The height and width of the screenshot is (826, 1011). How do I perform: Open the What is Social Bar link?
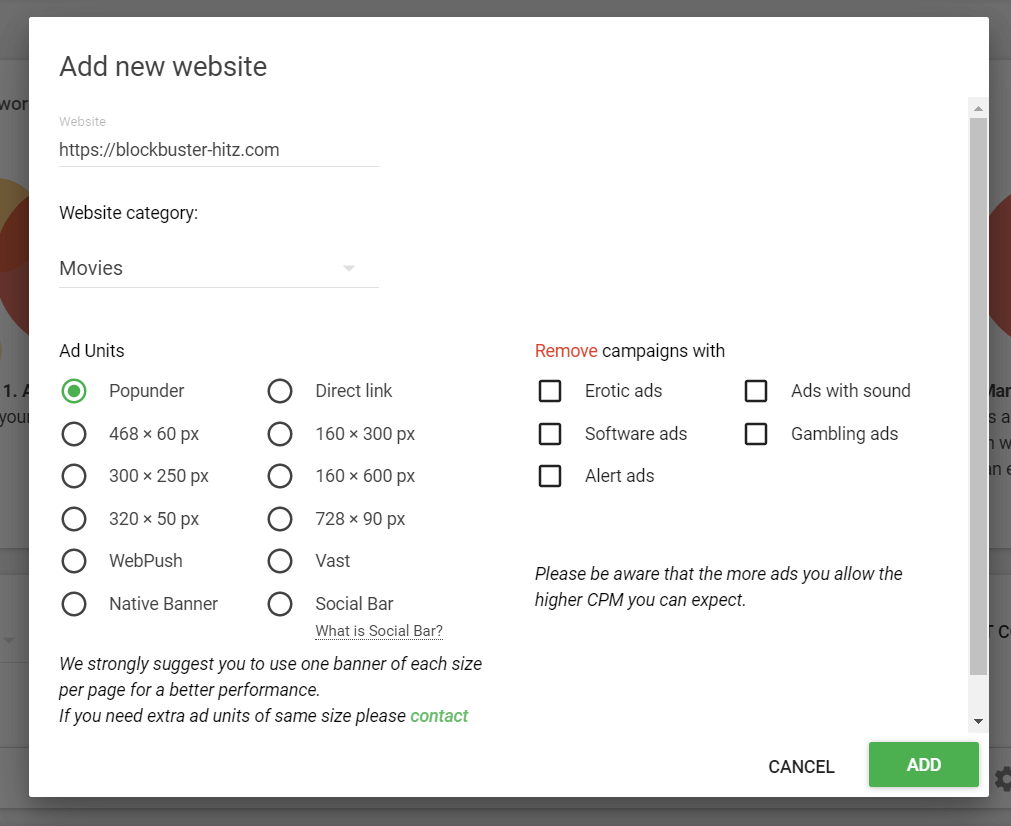pyautogui.click(x=379, y=631)
